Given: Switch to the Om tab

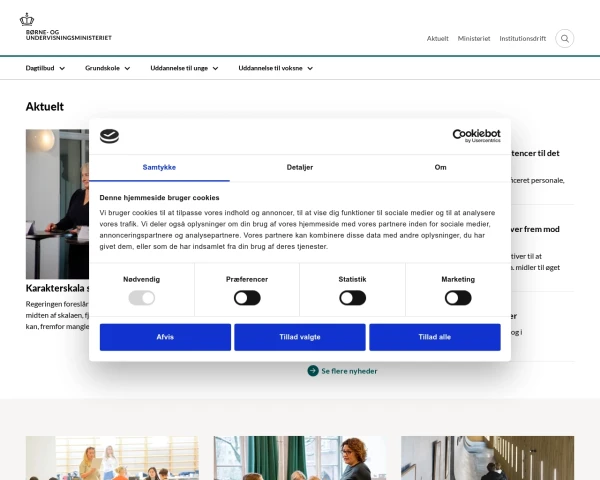Looking at the screenshot, I should 440,168.
